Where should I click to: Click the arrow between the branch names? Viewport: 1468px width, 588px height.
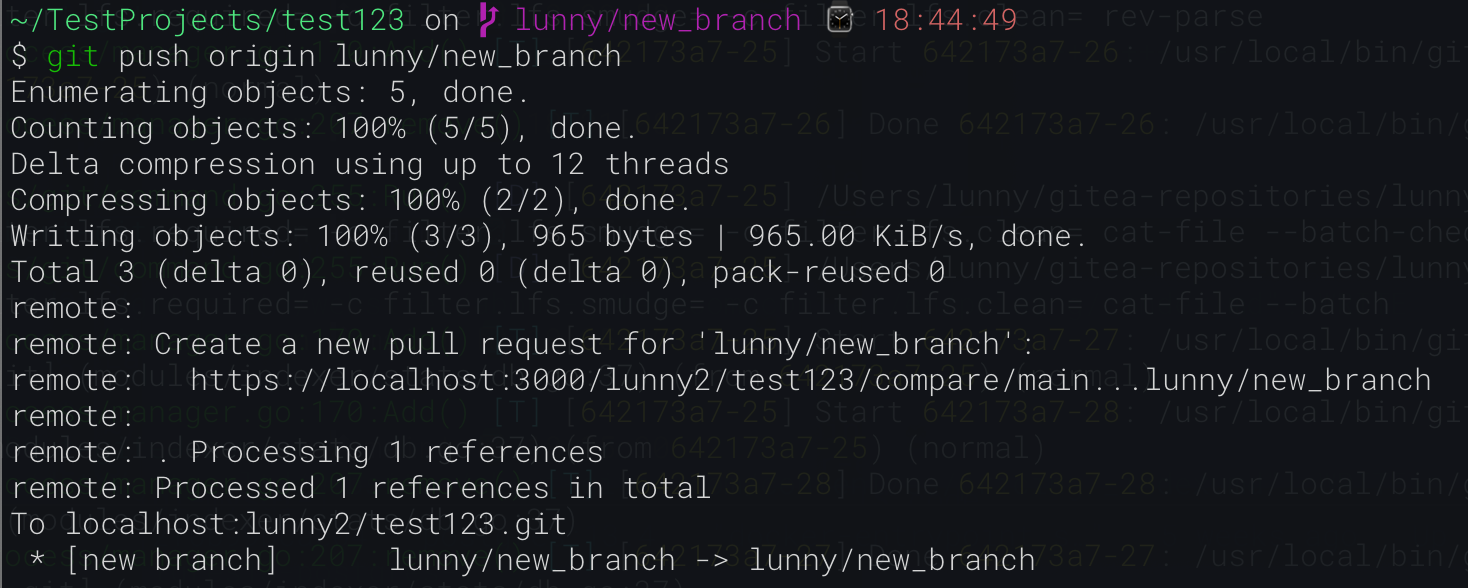click(x=712, y=560)
